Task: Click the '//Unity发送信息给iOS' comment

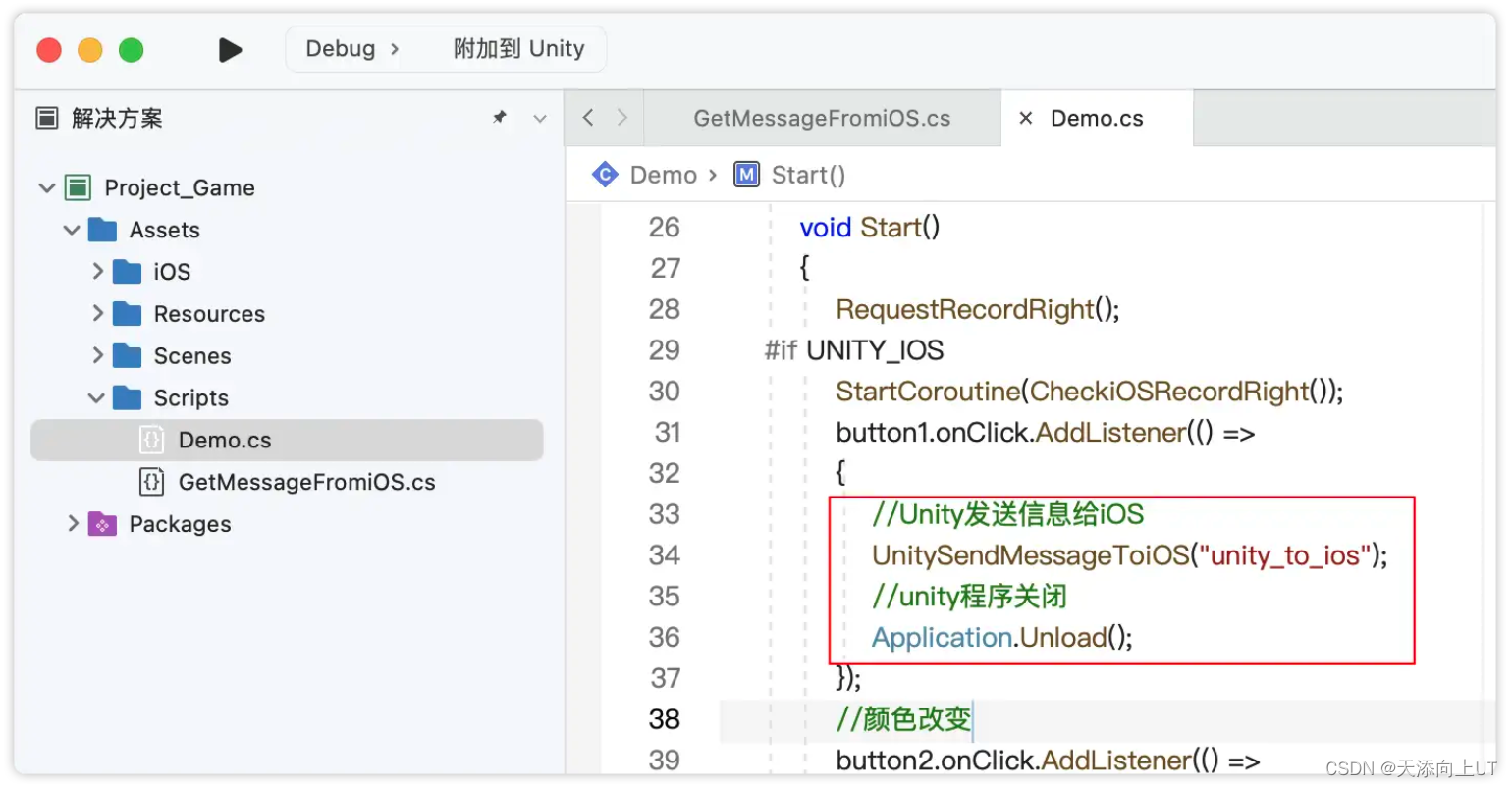Action: click(x=1008, y=514)
